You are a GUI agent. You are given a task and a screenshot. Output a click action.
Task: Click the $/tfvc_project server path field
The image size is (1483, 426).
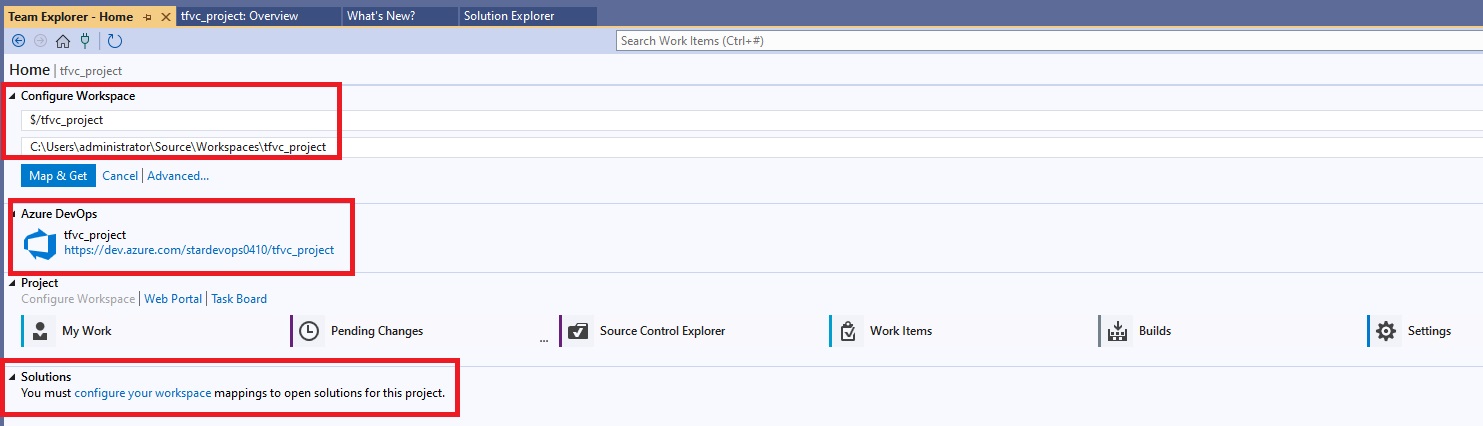pos(750,120)
